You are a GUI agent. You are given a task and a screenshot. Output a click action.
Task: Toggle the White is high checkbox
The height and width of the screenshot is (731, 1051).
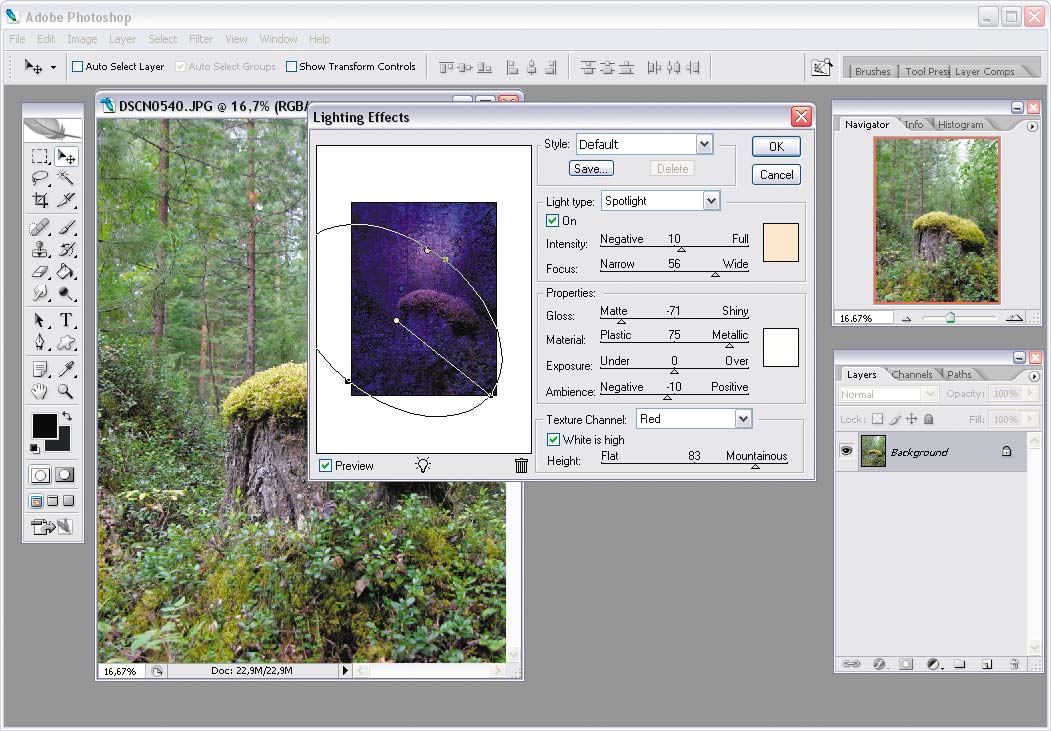coord(553,440)
